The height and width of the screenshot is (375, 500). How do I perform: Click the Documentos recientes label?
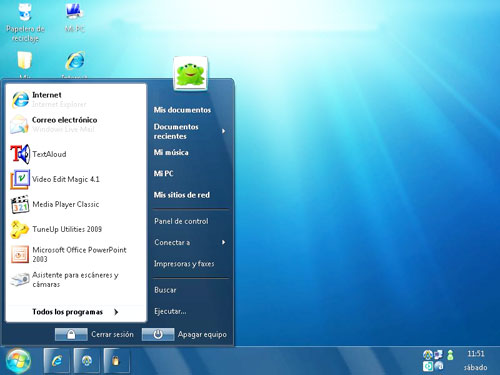click(176, 131)
